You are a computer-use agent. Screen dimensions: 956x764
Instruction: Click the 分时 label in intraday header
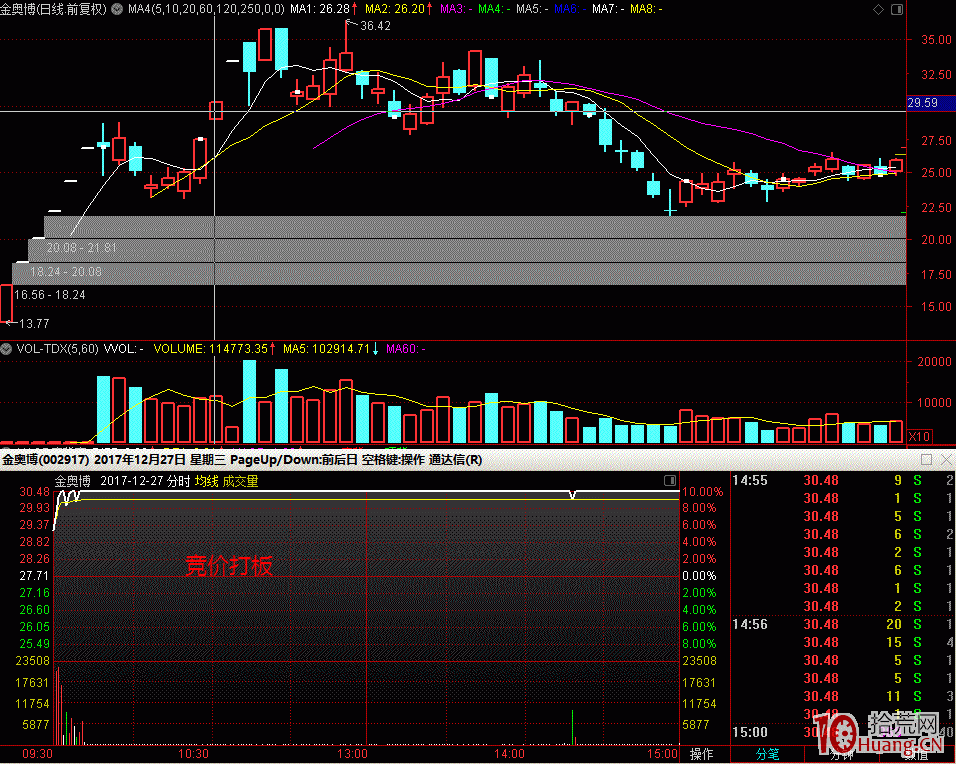tap(179, 481)
